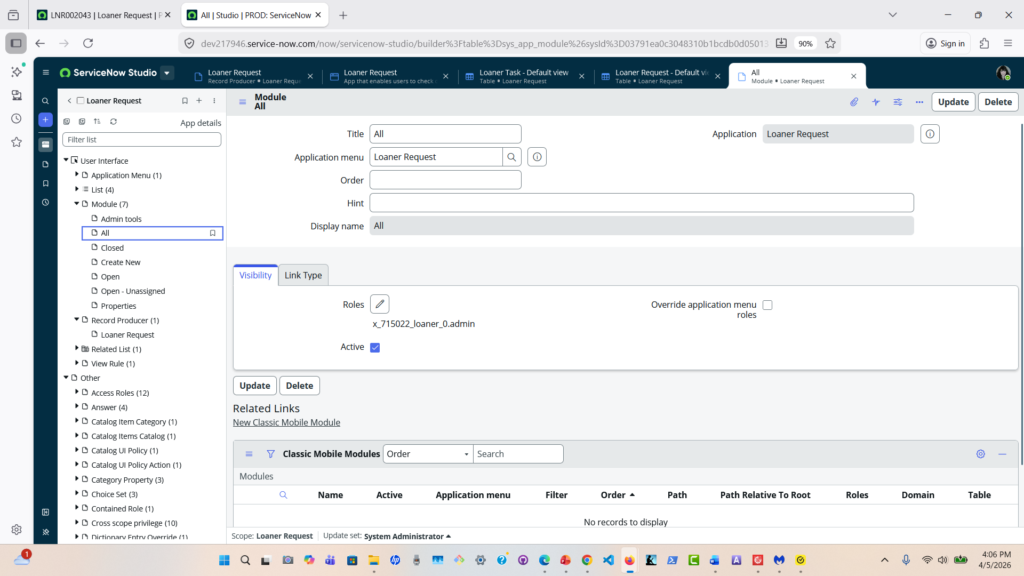
Task: Toggle the Active checkbox
Action: 375,347
